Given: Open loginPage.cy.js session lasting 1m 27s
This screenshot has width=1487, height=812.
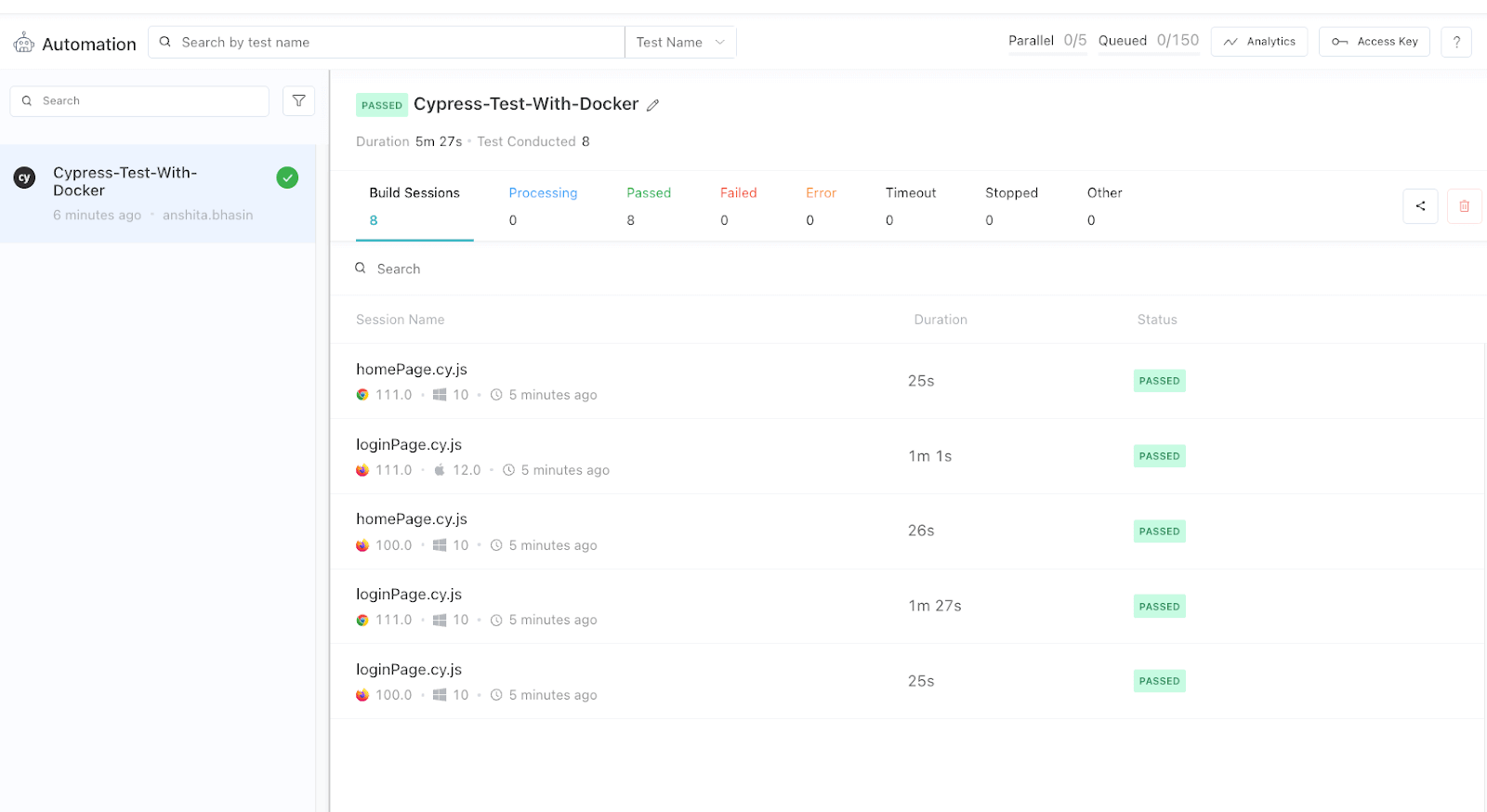Looking at the screenshot, I should [x=907, y=606].
